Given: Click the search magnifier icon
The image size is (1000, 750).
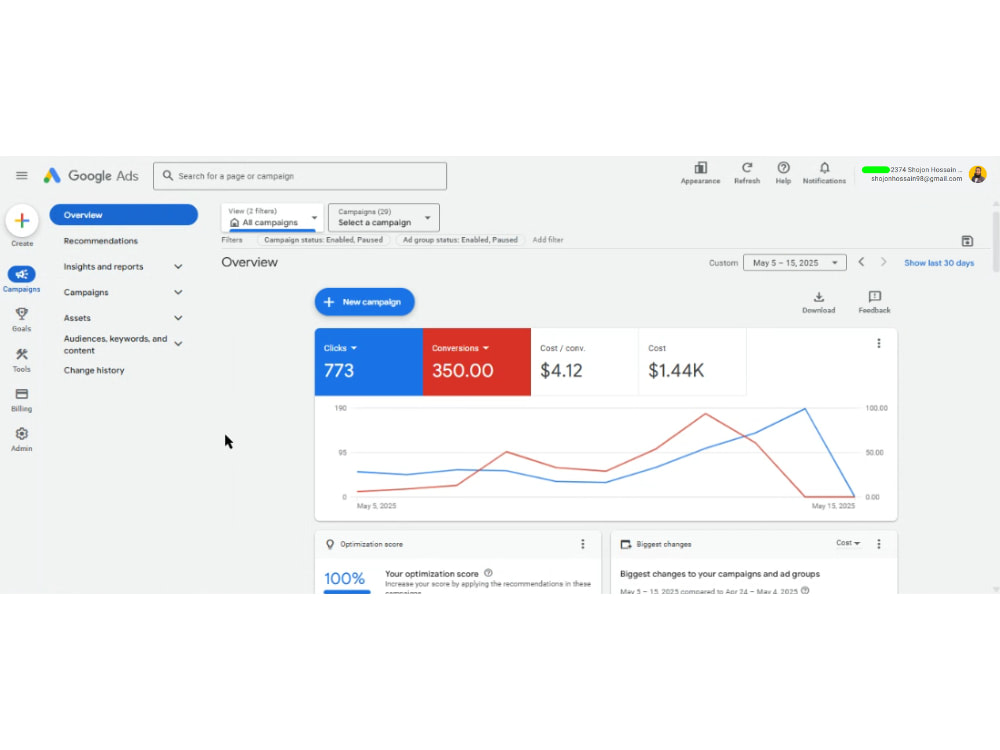Looking at the screenshot, I should [168, 175].
